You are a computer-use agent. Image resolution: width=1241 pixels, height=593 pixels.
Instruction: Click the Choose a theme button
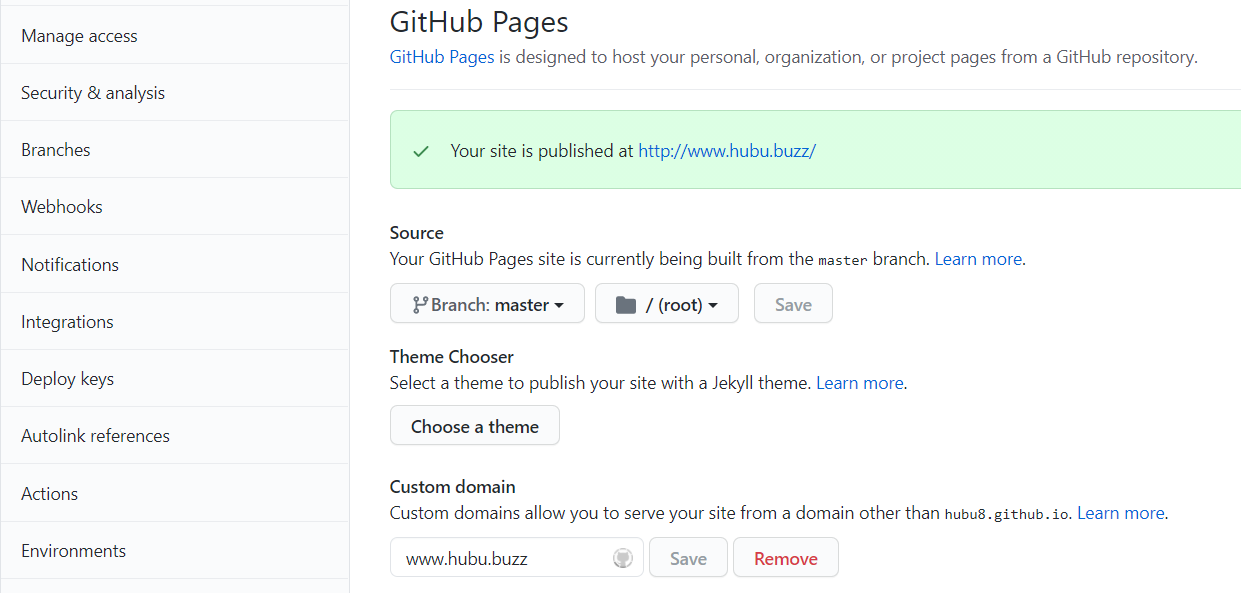click(475, 426)
